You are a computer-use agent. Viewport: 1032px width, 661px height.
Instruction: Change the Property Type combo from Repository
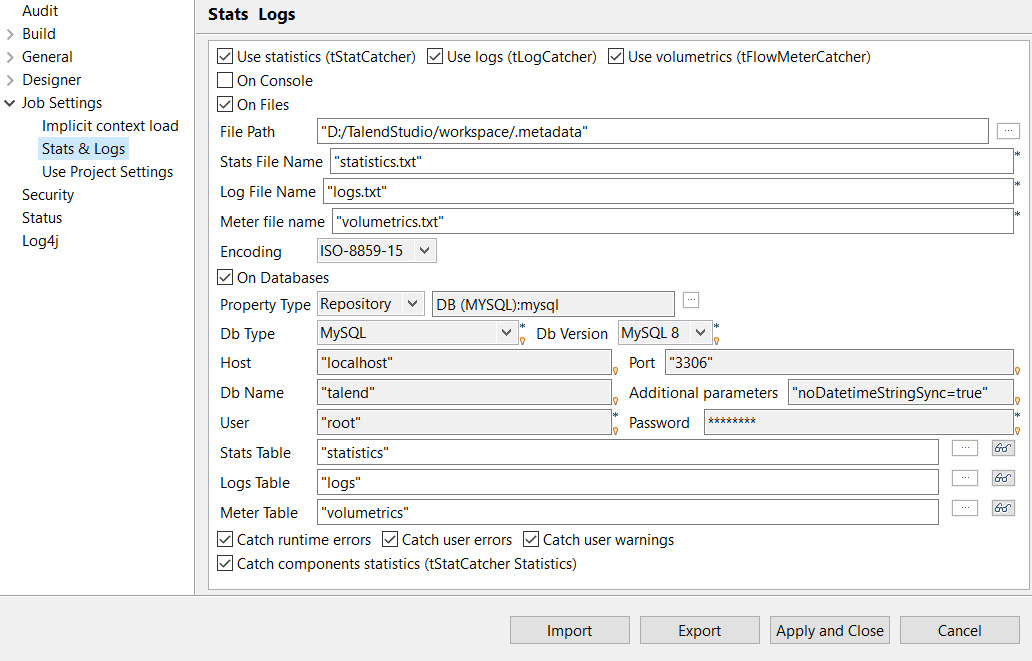tap(414, 303)
